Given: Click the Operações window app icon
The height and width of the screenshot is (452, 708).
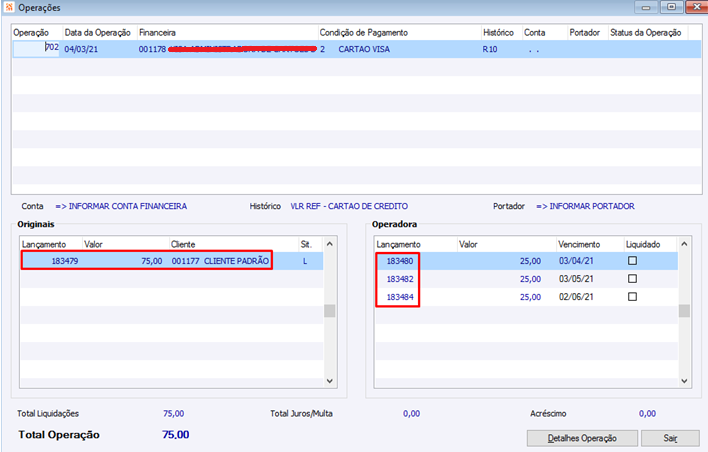Looking at the screenshot, I should pos(9,7).
